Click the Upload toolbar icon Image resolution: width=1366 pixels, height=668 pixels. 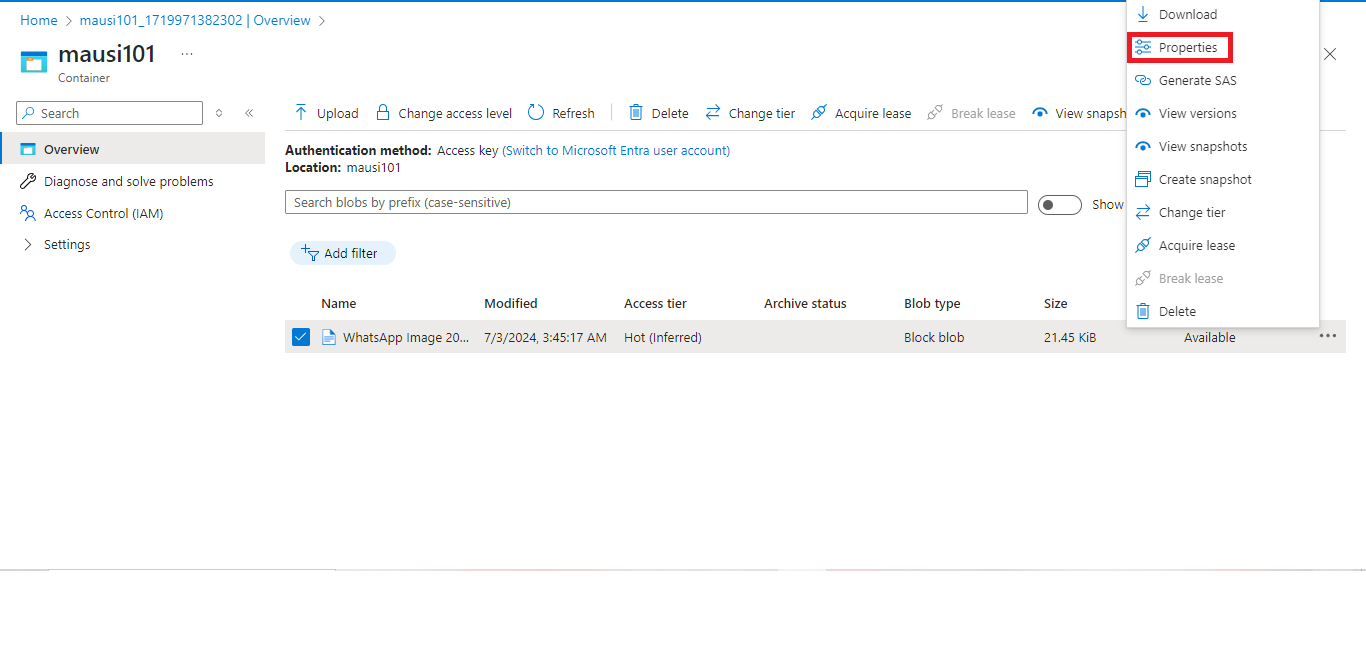(301, 113)
